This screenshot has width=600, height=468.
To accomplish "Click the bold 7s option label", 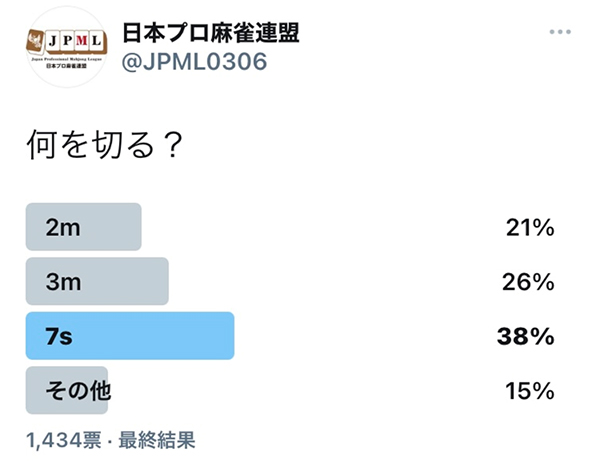I will (59, 337).
